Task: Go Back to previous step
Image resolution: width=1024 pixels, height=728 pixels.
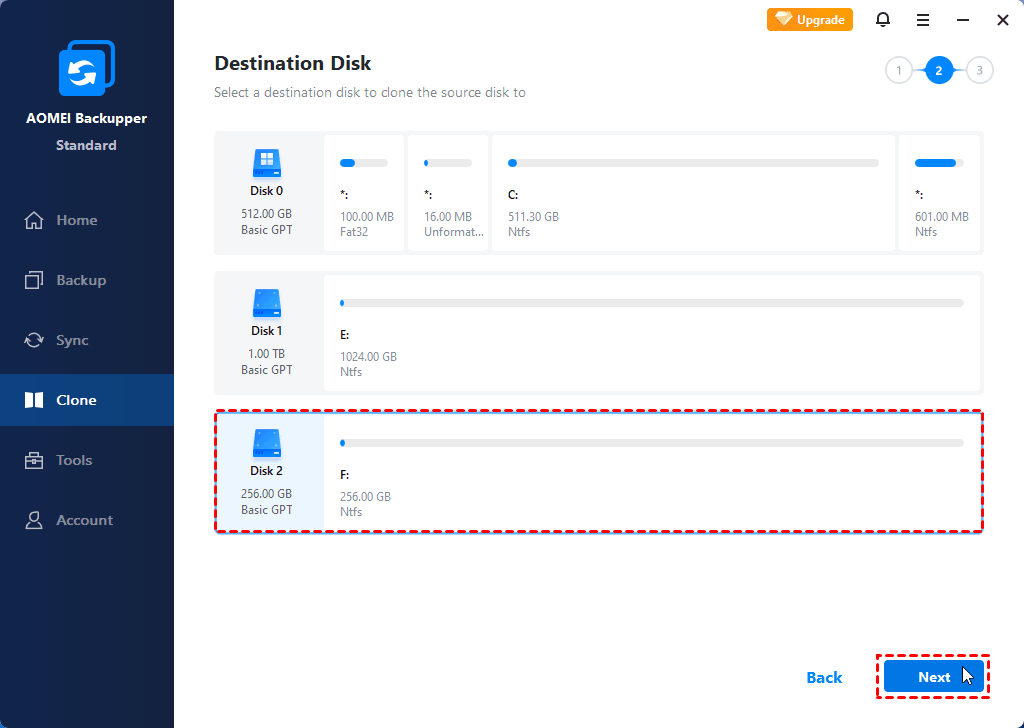Action: coord(824,678)
